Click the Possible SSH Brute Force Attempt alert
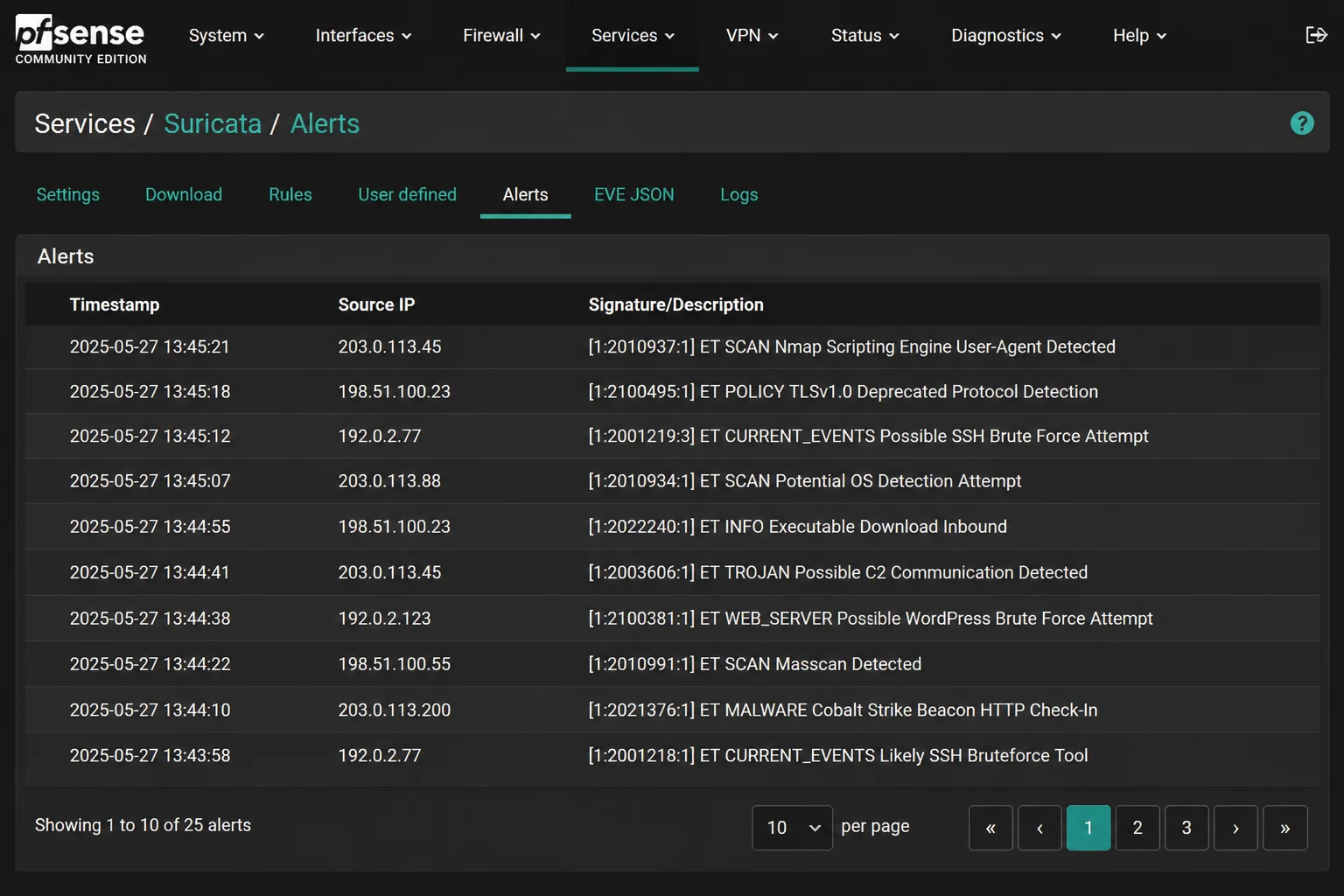1344x896 pixels. click(868, 437)
